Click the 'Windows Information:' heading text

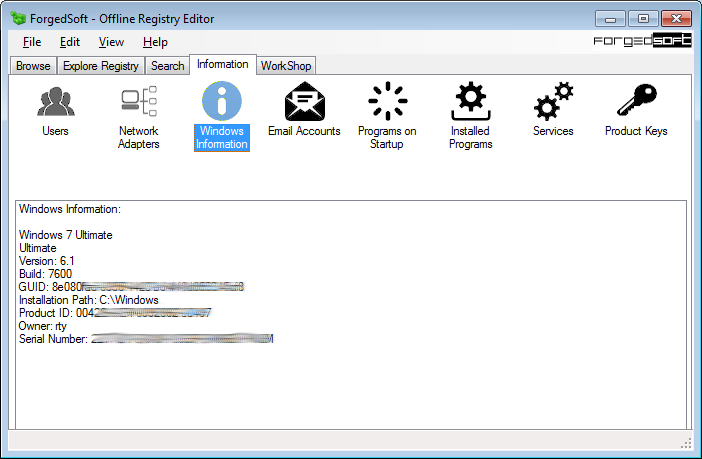(x=70, y=209)
